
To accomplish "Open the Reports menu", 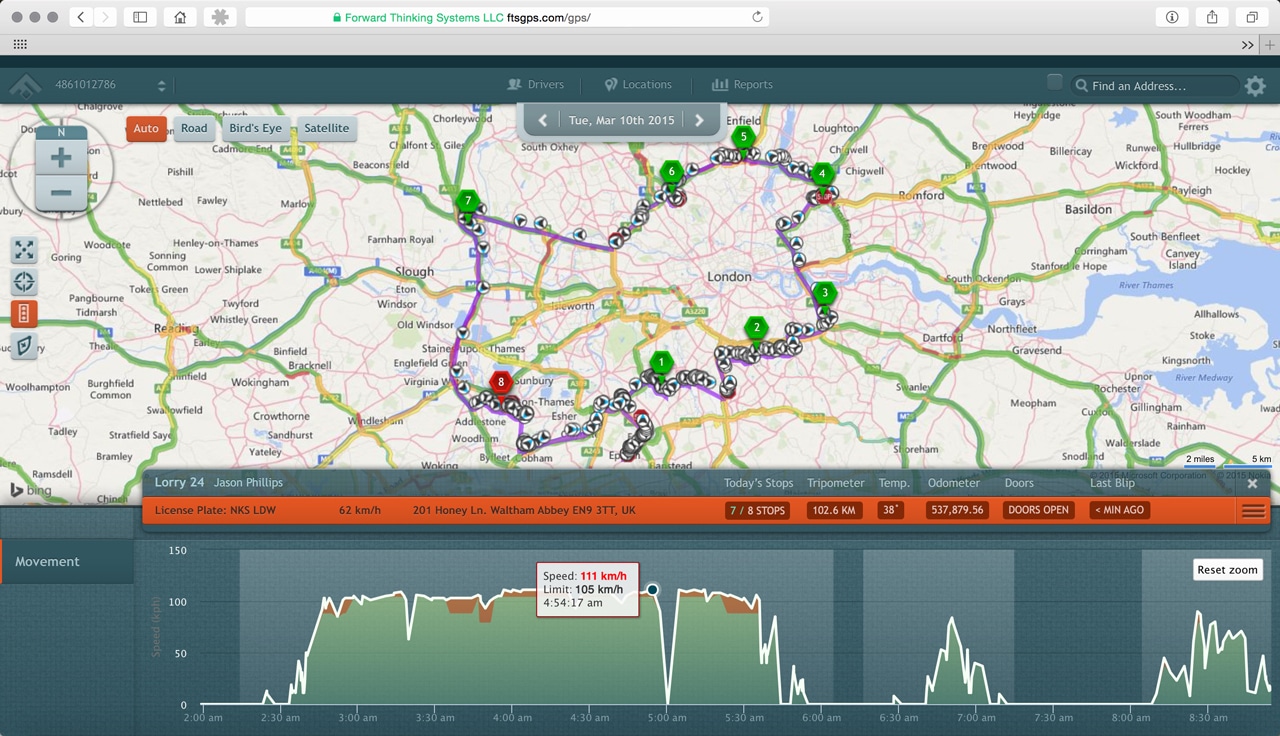I will click(742, 85).
